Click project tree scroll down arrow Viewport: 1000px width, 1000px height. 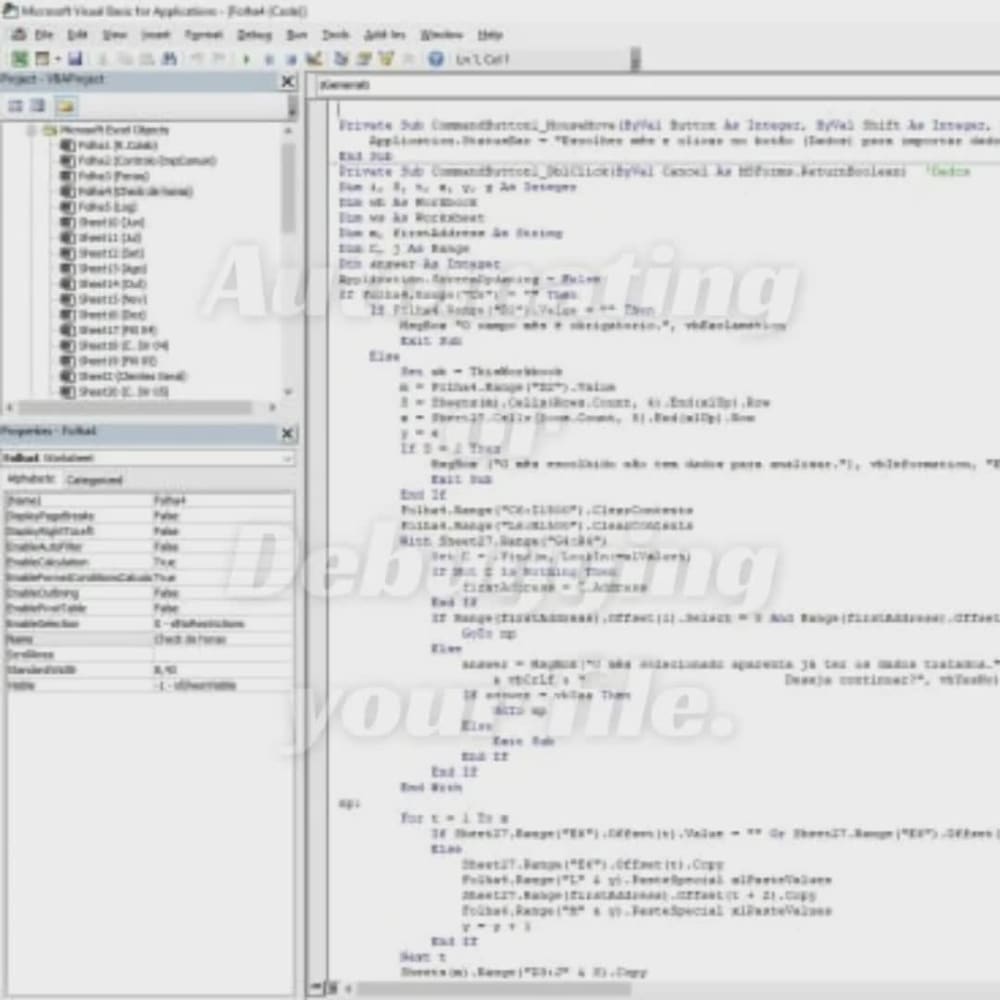point(288,392)
